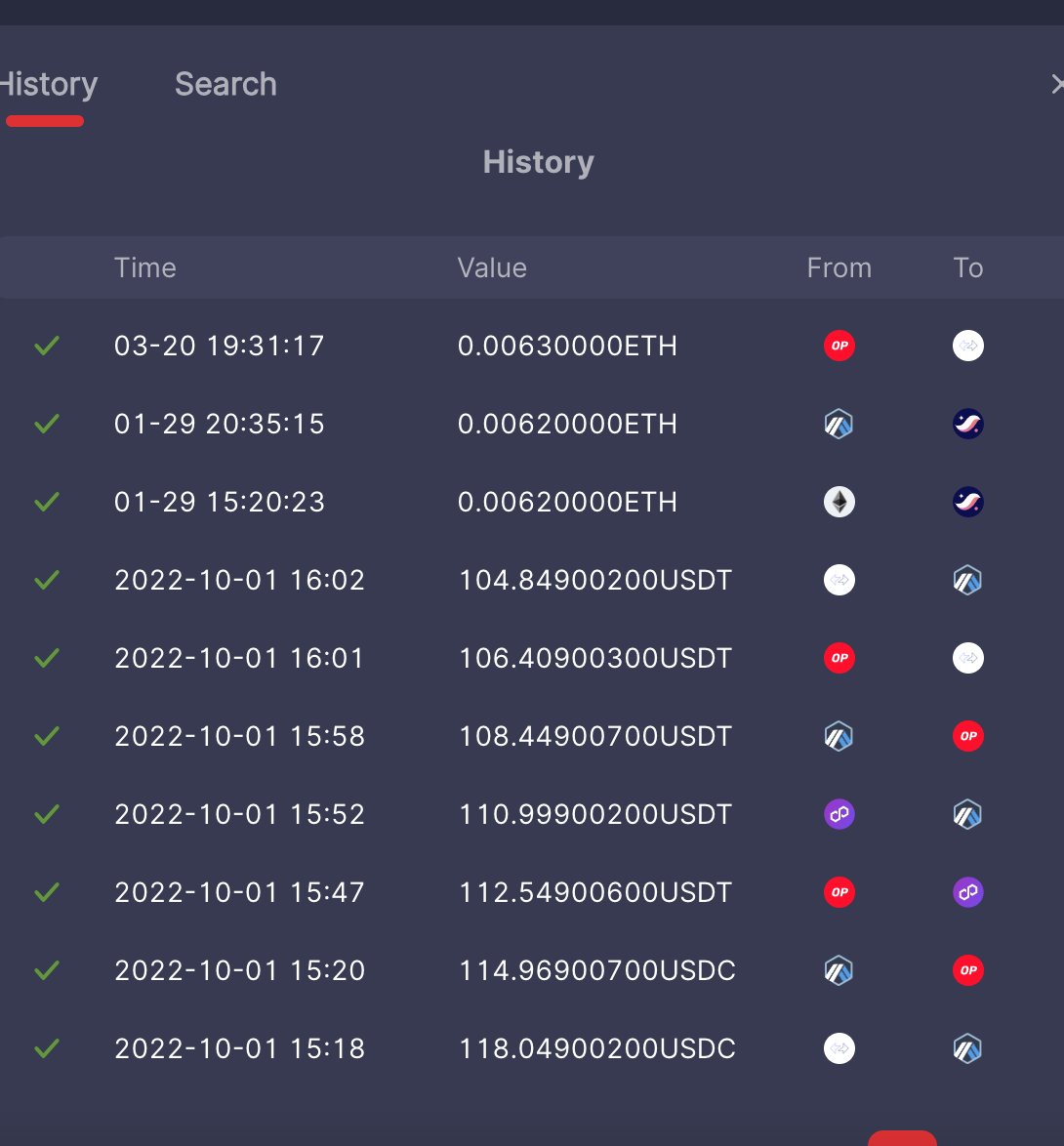This screenshot has width=1064, height=1146.
Task: Select the History tab
Action: [48, 84]
